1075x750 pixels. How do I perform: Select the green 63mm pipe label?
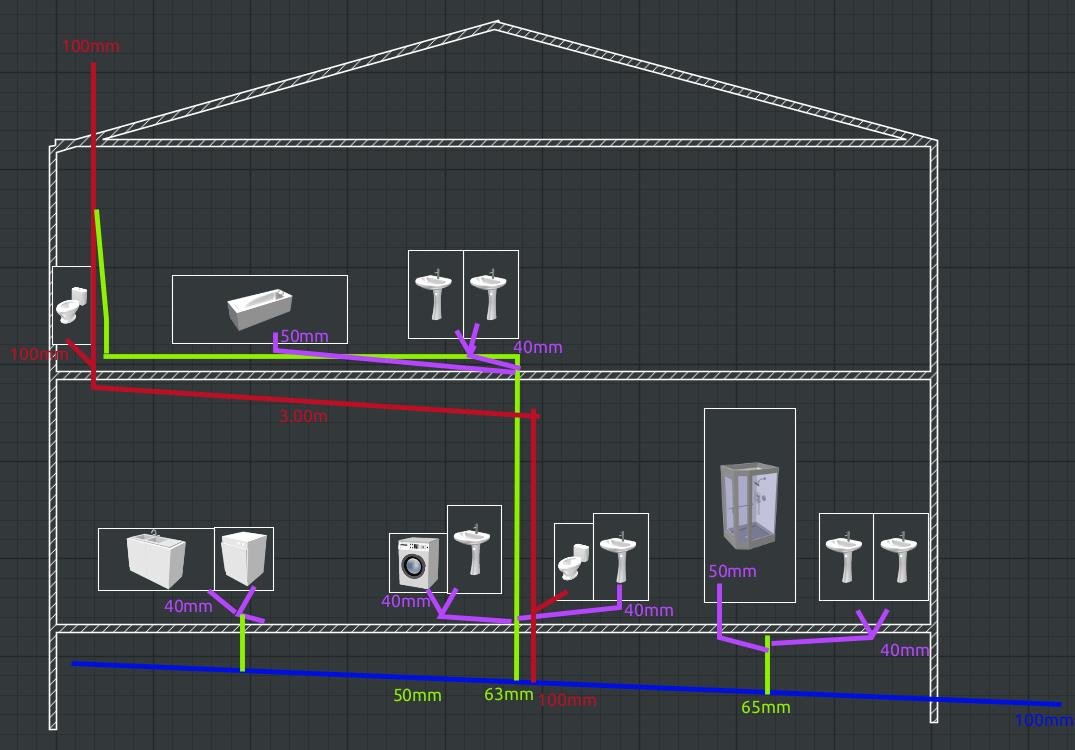pyautogui.click(x=508, y=695)
